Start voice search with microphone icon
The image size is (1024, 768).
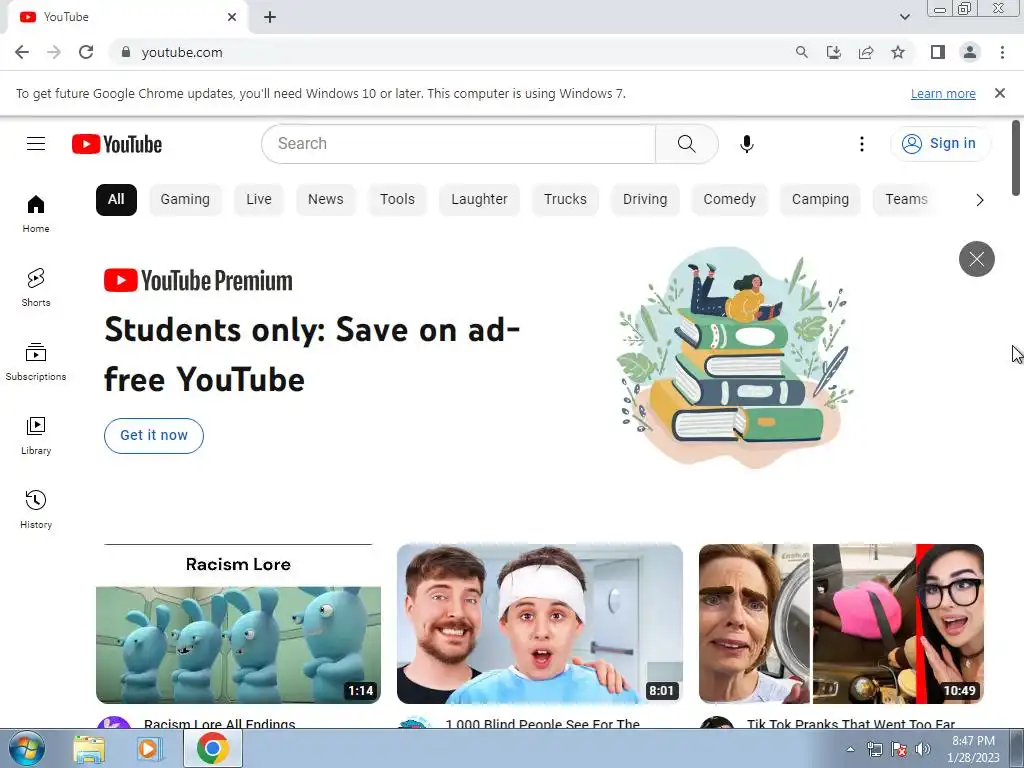[x=746, y=144]
